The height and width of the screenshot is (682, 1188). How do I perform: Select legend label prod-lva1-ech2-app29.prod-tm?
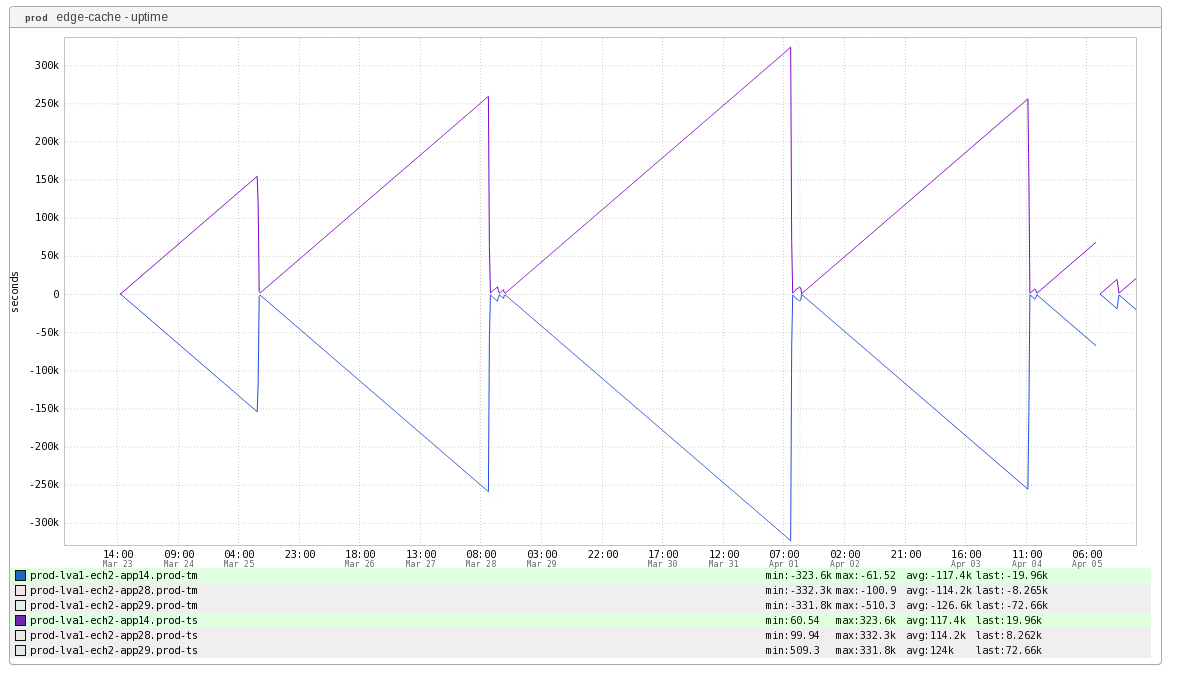pos(113,605)
